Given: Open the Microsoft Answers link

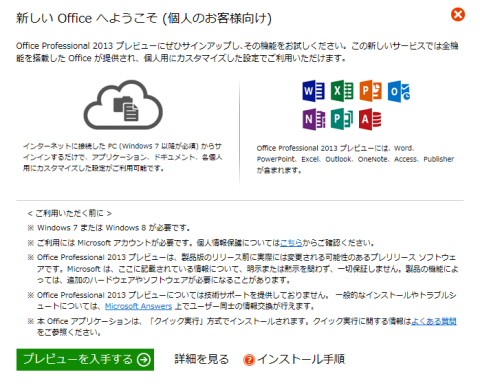Looking at the screenshot, I should click(x=138, y=306).
